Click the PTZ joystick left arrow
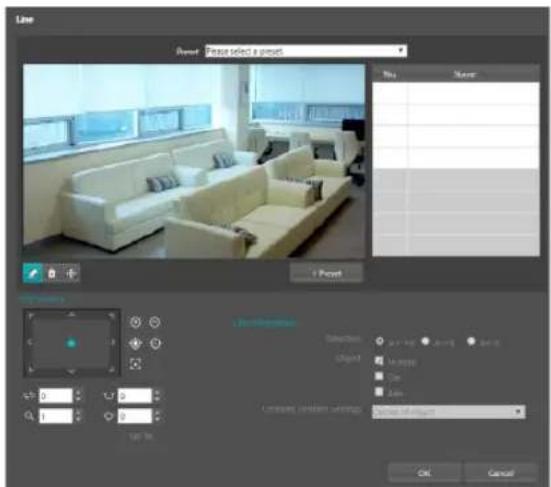The width and height of the screenshot is (551, 487). [30, 342]
